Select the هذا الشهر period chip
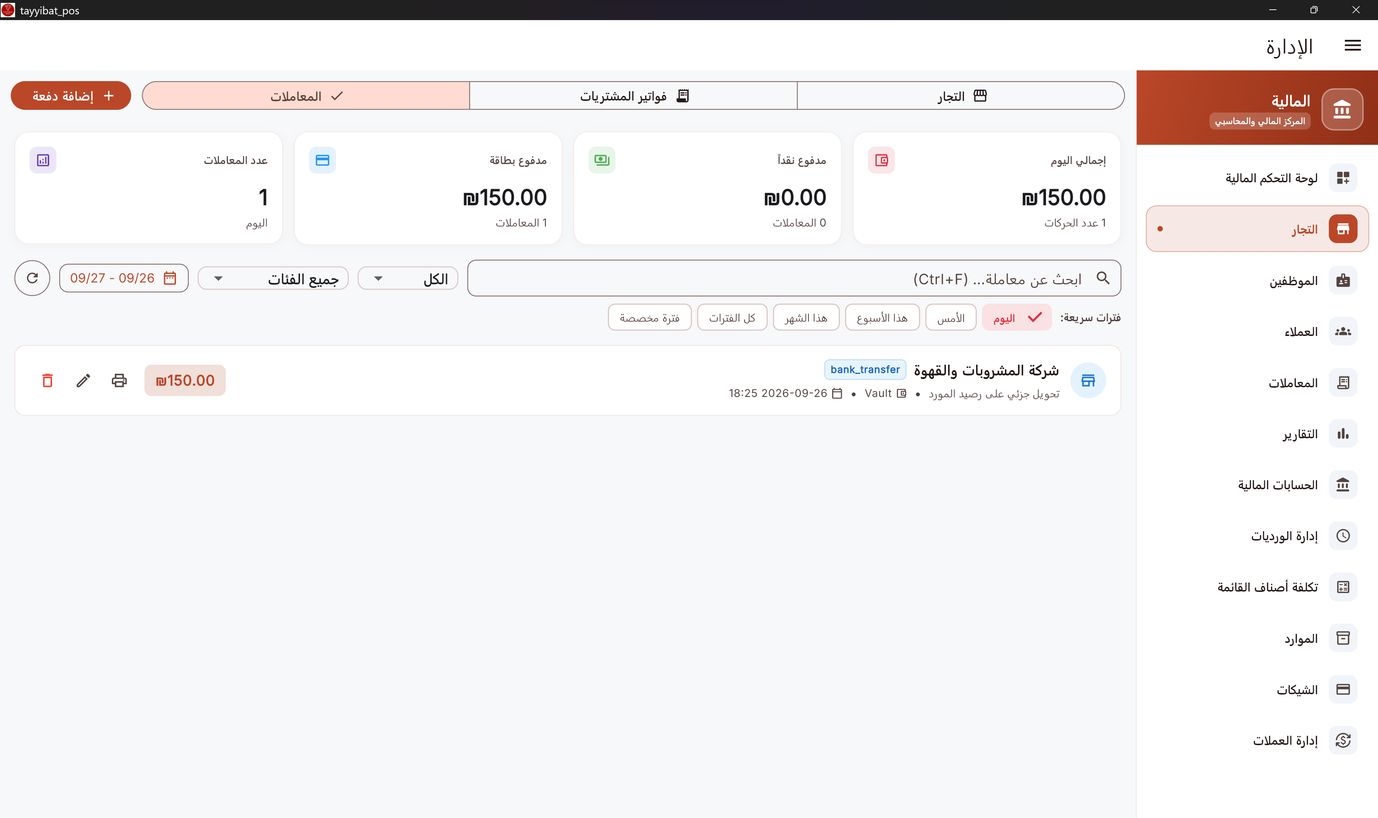 pyautogui.click(x=806, y=318)
